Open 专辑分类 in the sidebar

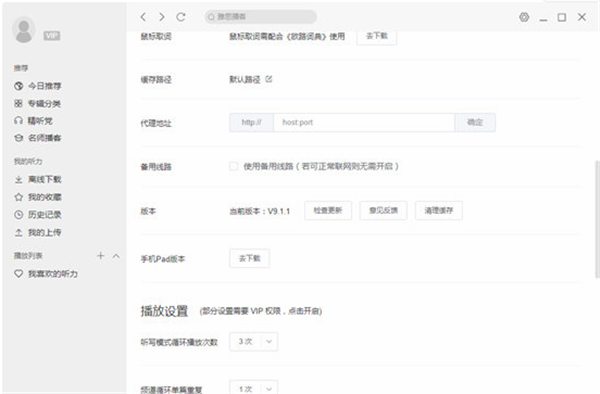click(x=38, y=103)
